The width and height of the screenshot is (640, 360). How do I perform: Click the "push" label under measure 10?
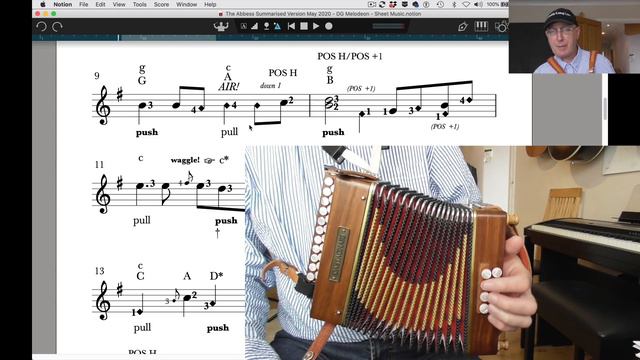tap(333, 132)
